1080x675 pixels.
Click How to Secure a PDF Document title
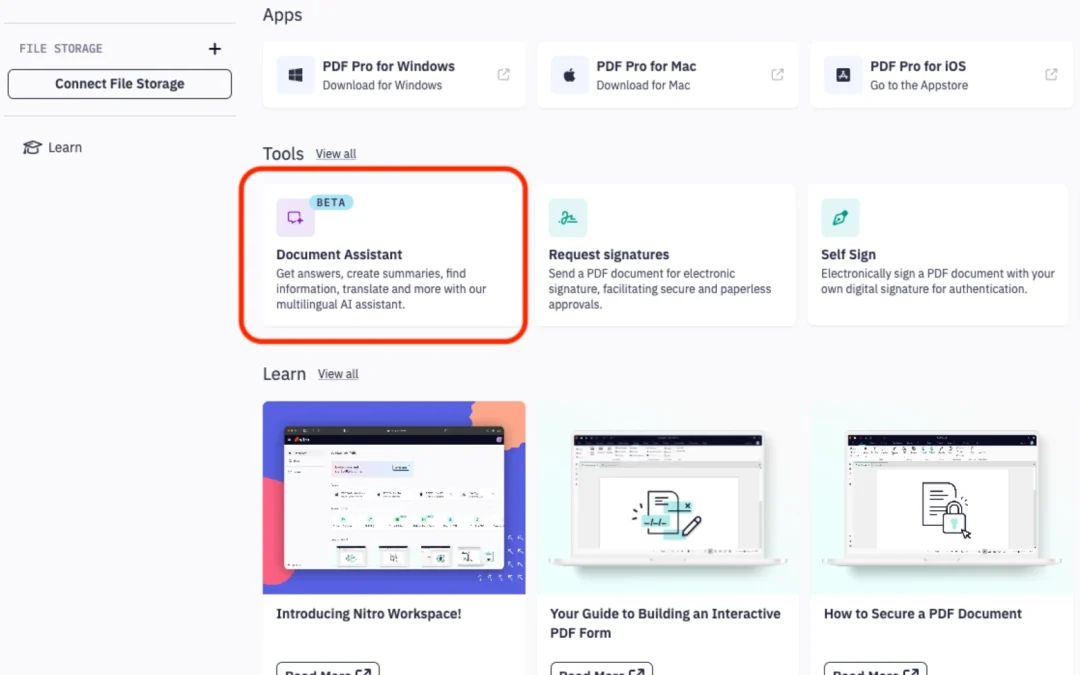click(x=923, y=614)
